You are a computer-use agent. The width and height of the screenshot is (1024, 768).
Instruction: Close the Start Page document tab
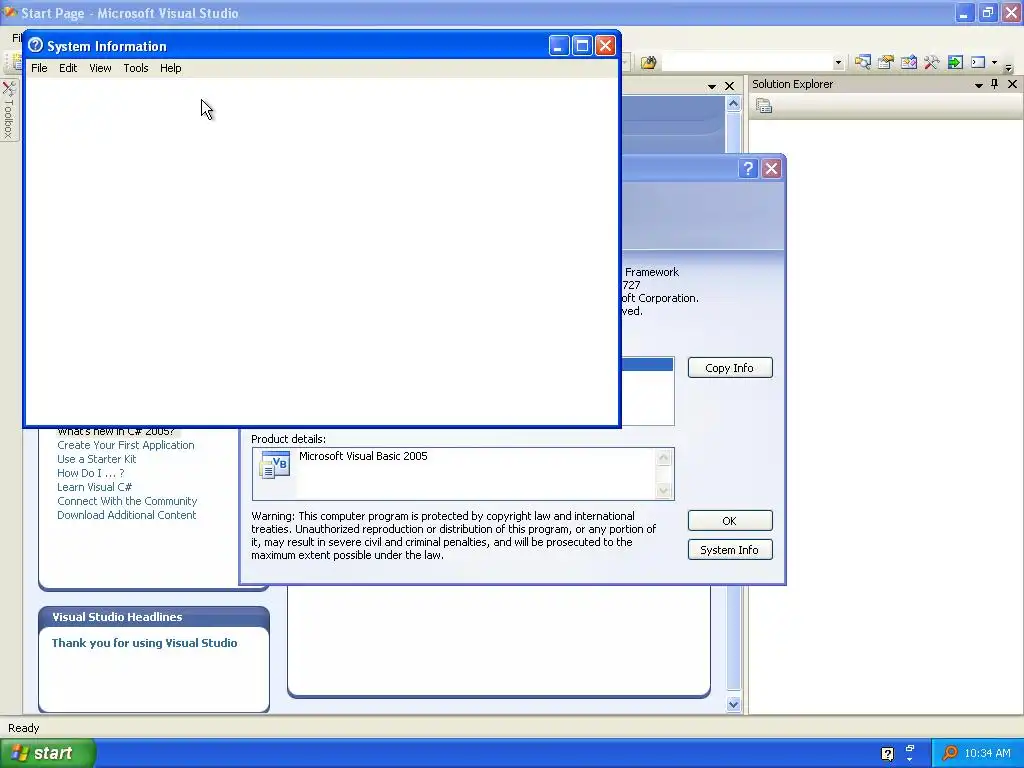729,86
